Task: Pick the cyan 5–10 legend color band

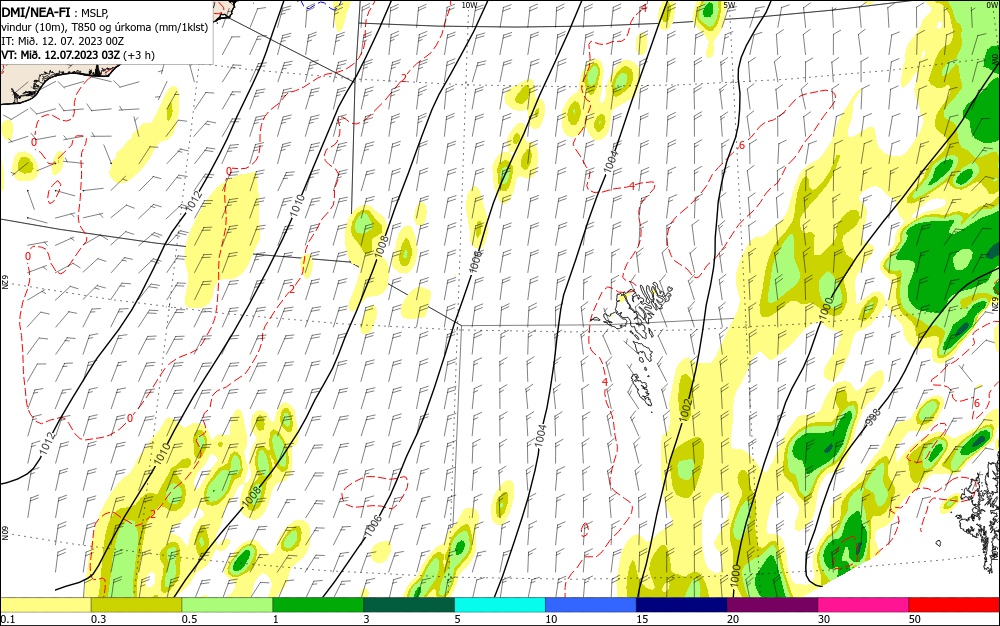Action: pos(500,605)
